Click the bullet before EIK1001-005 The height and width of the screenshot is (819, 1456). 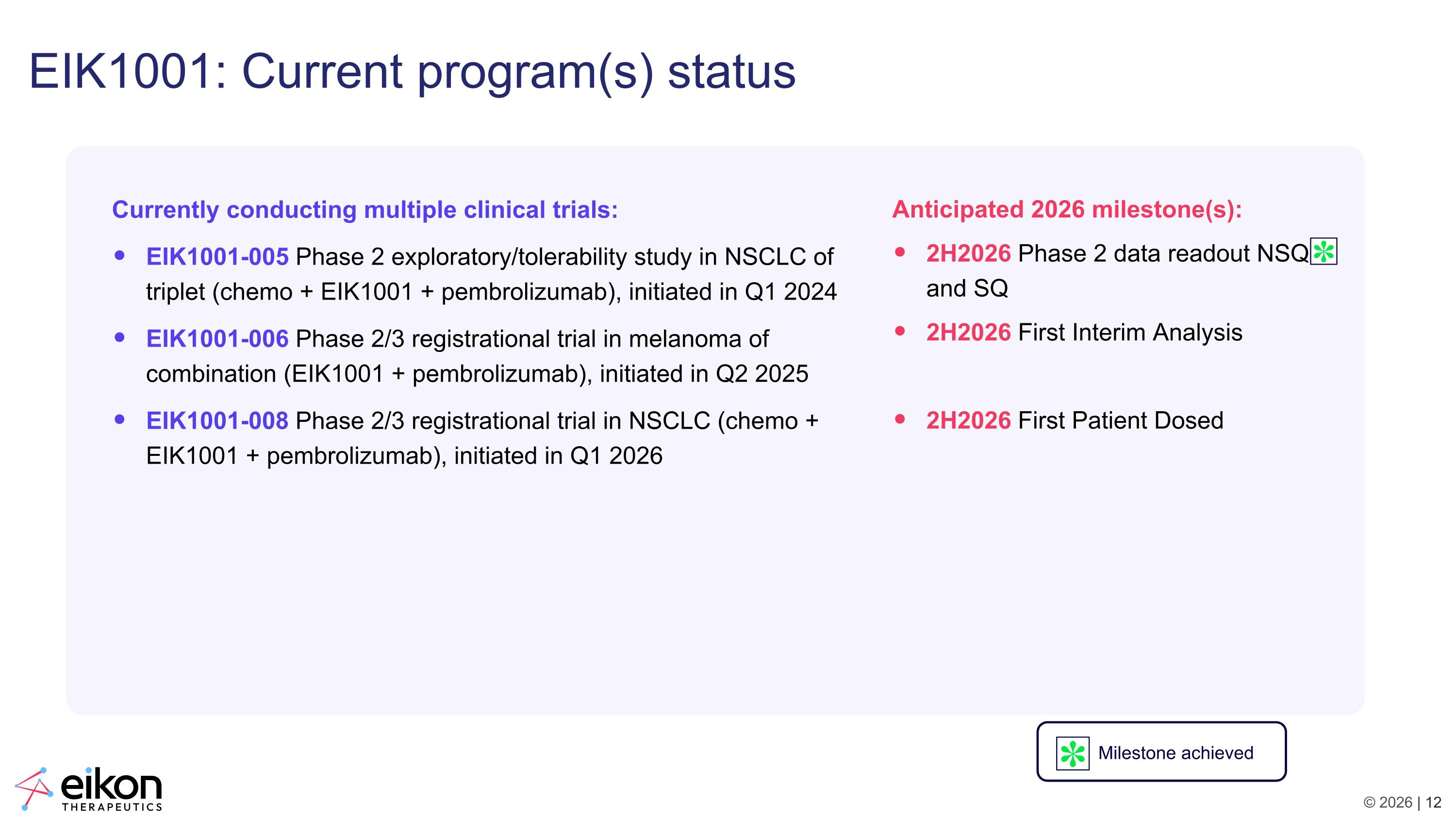pyautogui.click(x=119, y=255)
